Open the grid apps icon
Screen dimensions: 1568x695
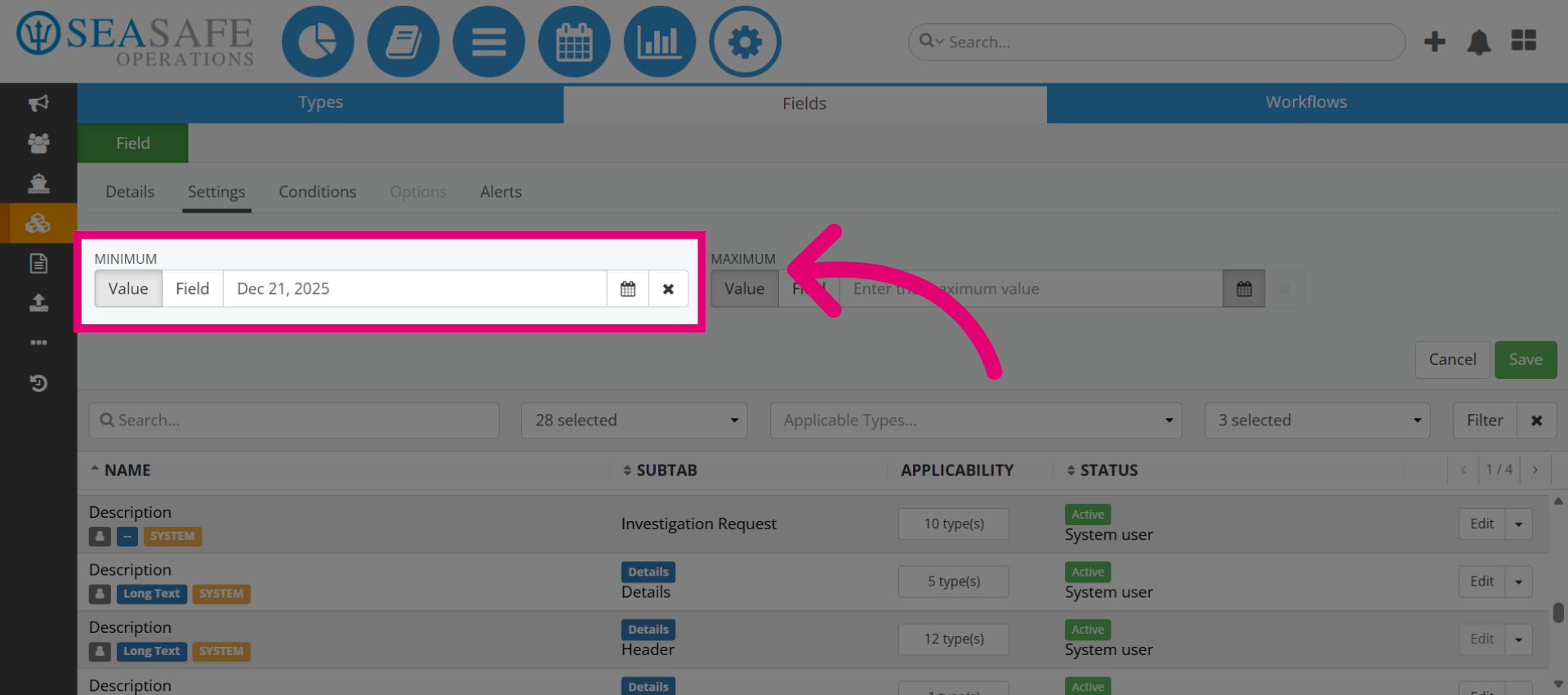1524,40
